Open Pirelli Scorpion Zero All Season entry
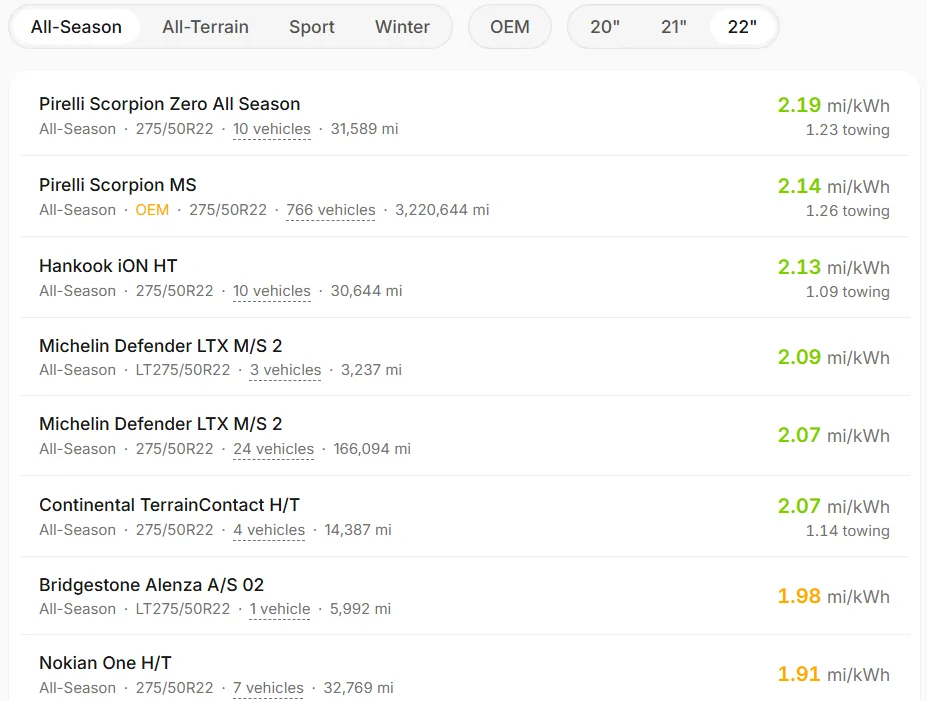The height and width of the screenshot is (701, 927). (x=464, y=115)
